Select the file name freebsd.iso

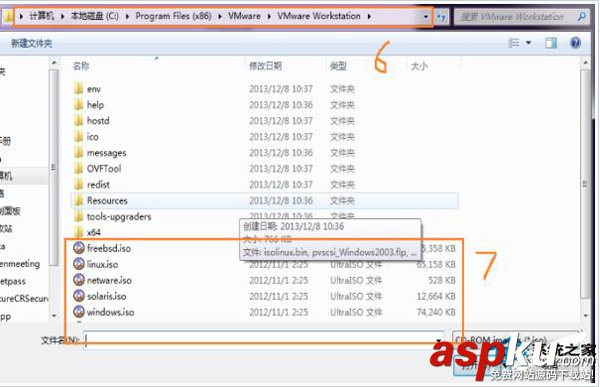(x=109, y=248)
